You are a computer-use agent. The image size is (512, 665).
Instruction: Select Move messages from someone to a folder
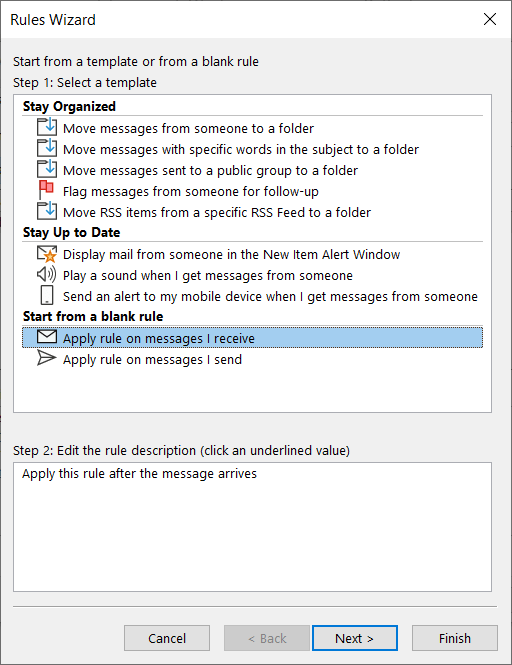tap(188, 129)
